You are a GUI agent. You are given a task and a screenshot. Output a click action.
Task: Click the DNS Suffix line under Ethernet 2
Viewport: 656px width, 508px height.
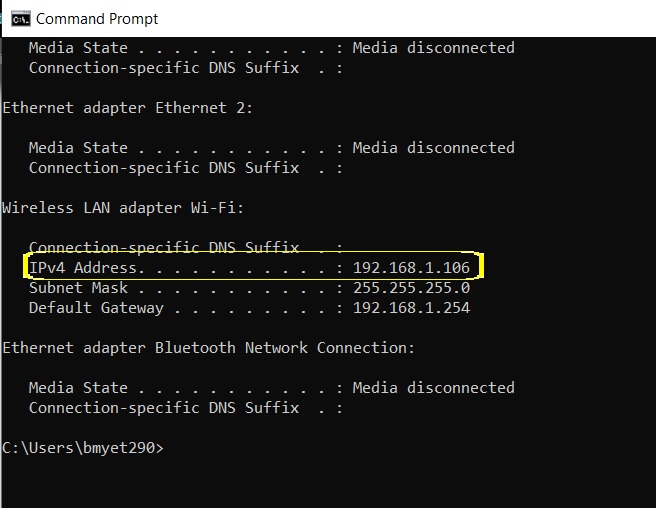163,168
